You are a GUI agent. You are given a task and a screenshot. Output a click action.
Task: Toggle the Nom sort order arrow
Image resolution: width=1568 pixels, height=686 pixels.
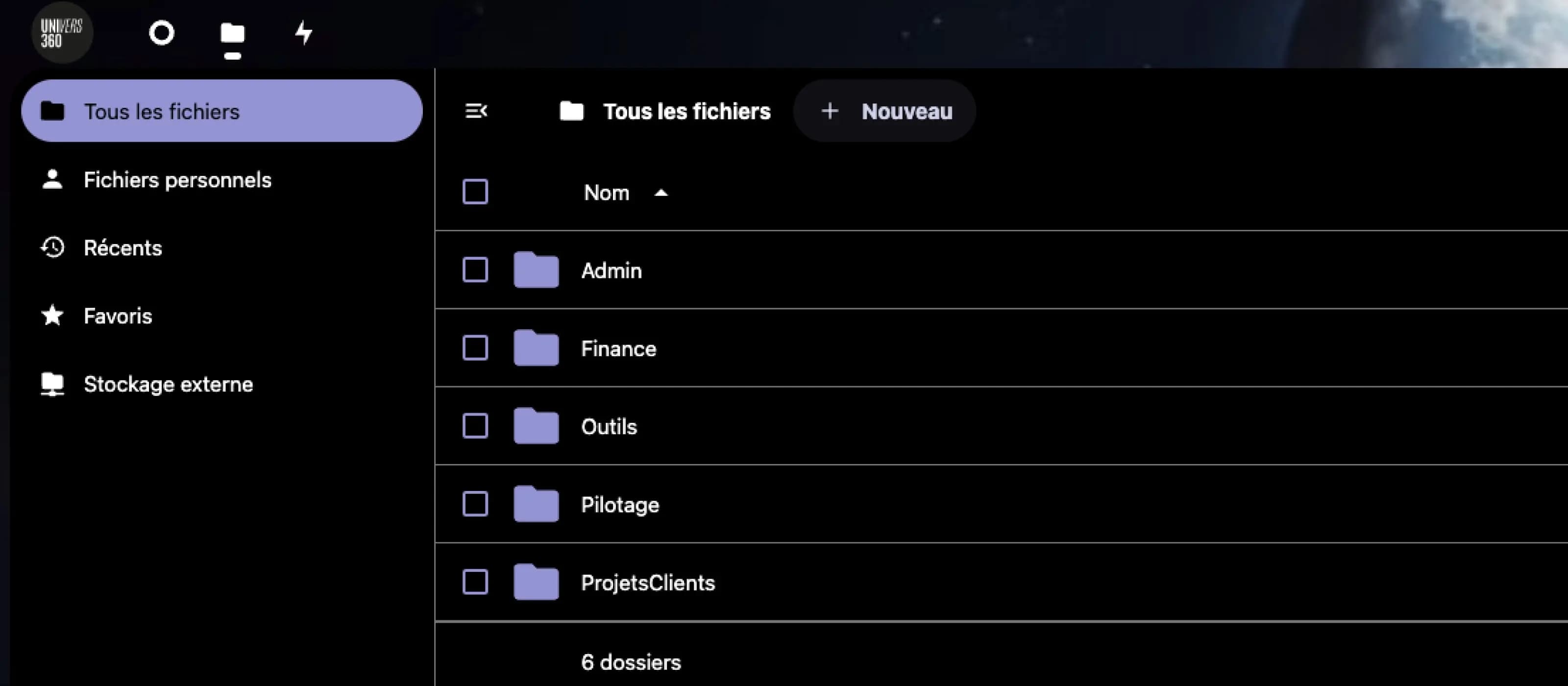(x=661, y=193)
